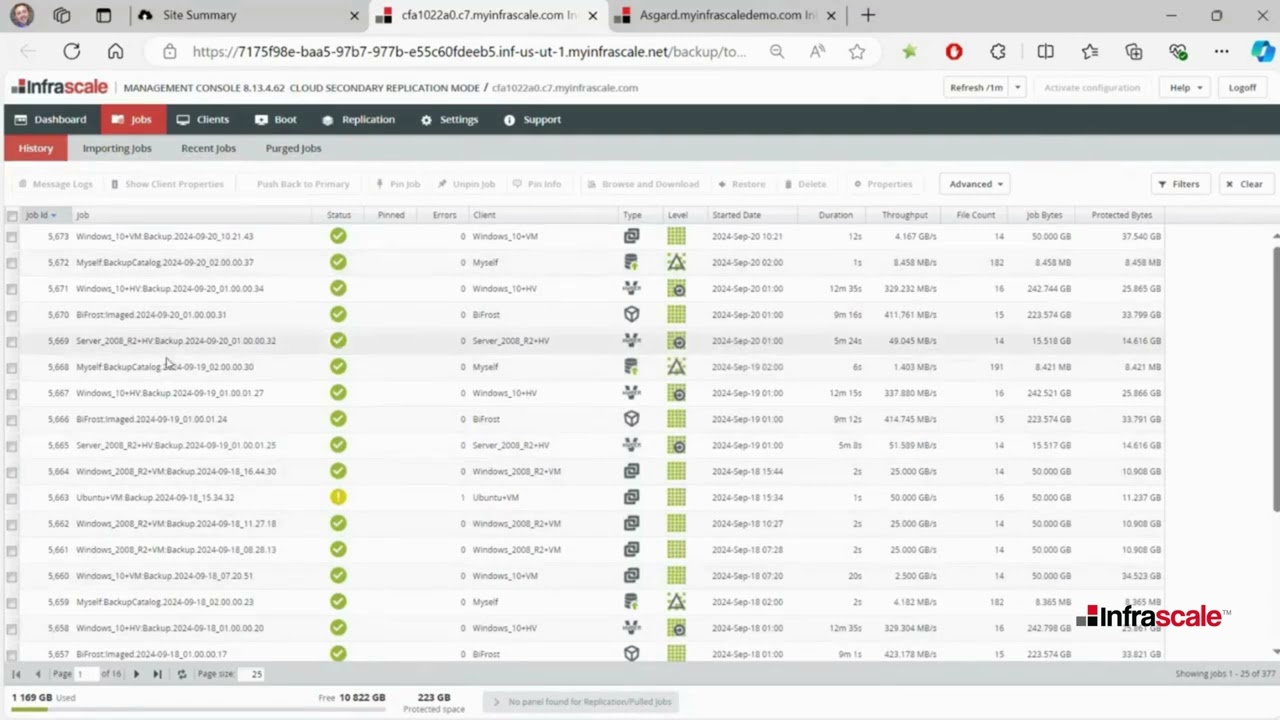Switch to Importing Jobs tab
1280x720 pixels.
117,148
